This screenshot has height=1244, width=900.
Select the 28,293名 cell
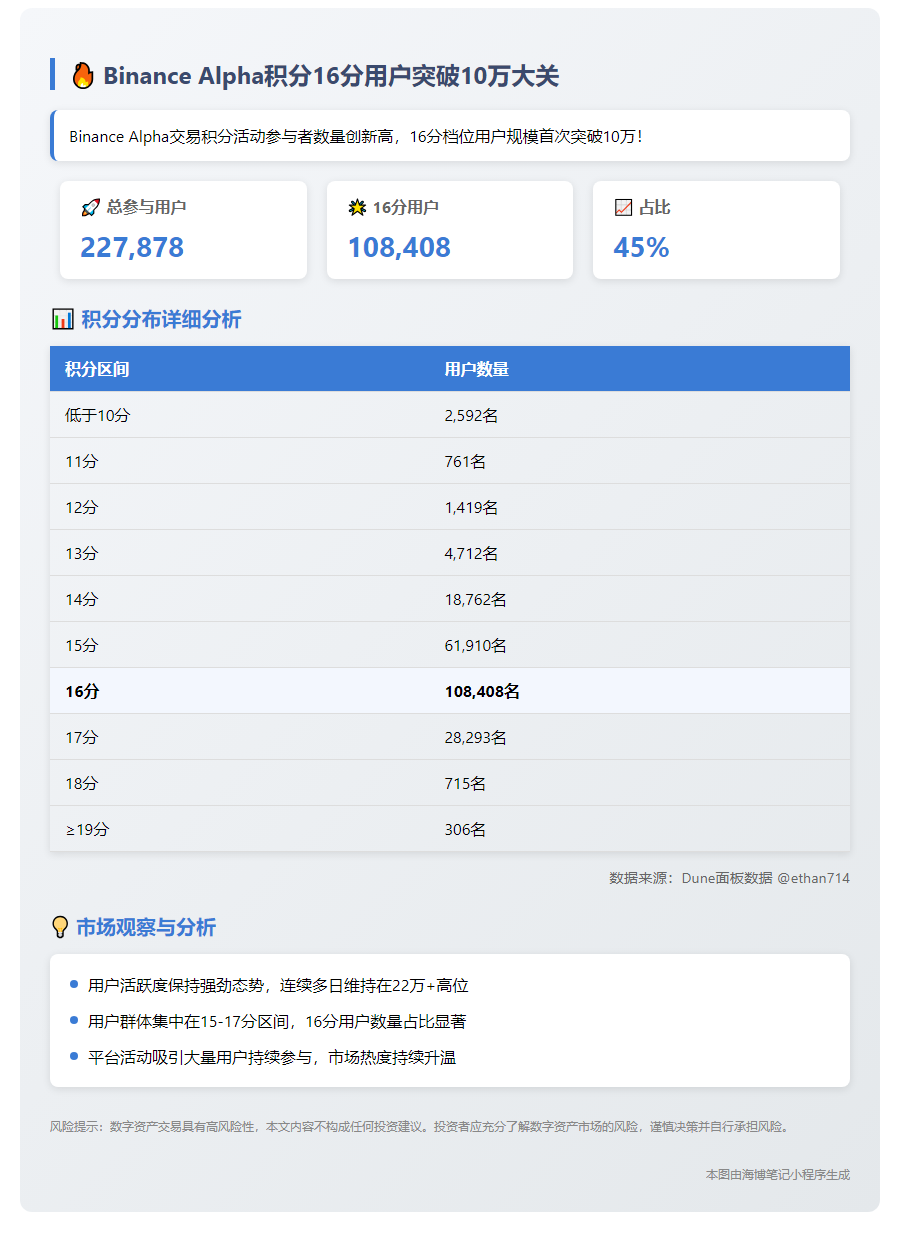(x=476, y=737)
